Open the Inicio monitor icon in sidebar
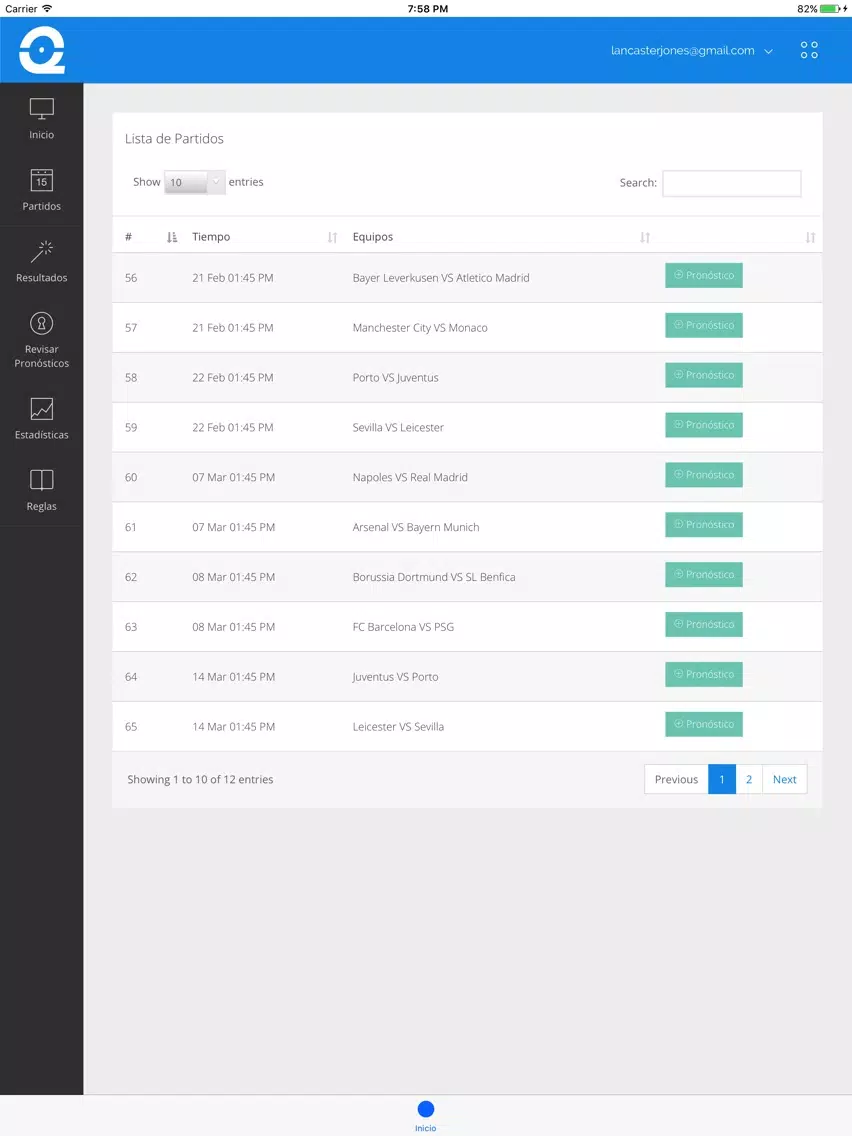This screenshot has width=852, height=1136. (x=41, y=109)
